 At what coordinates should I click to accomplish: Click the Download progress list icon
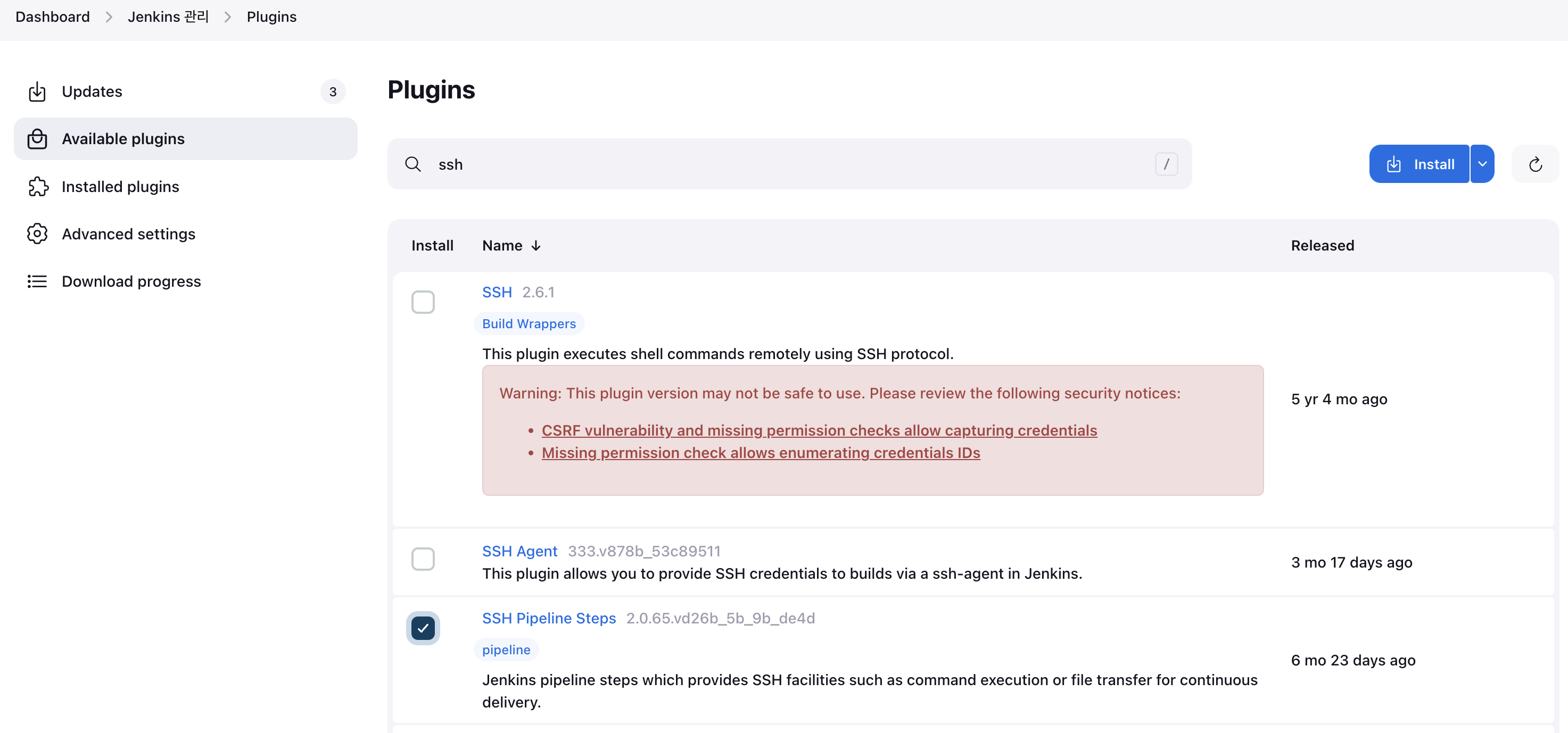click(37, 281)
